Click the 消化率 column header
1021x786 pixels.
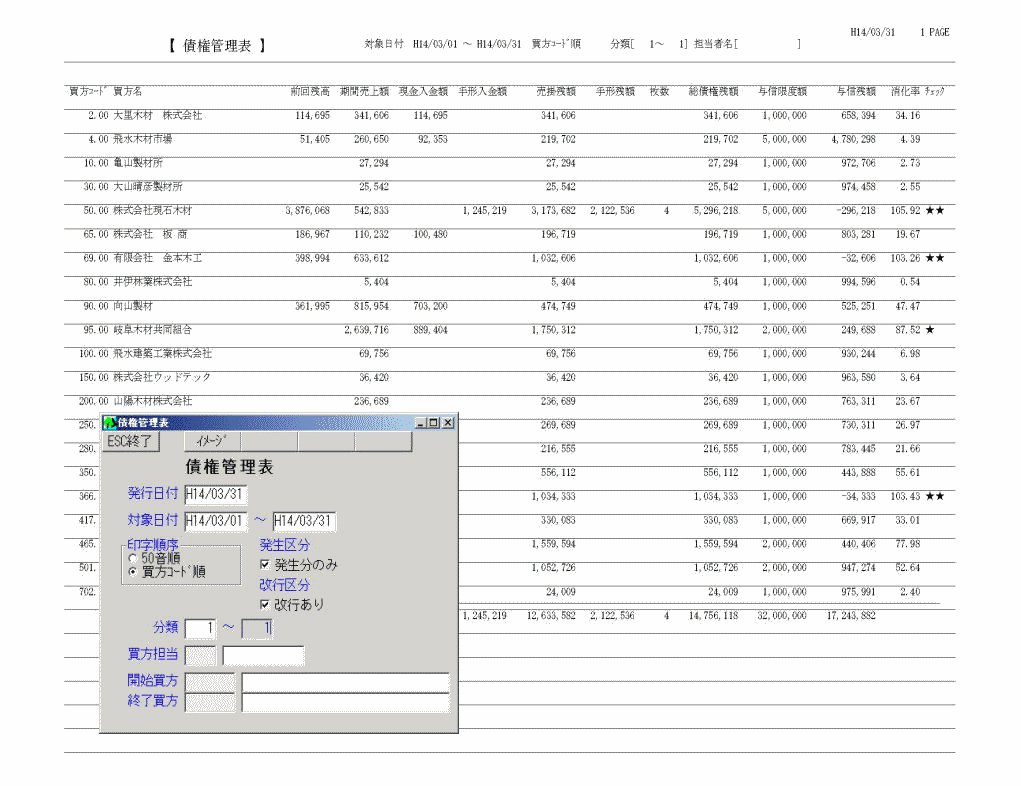(905, 92)
